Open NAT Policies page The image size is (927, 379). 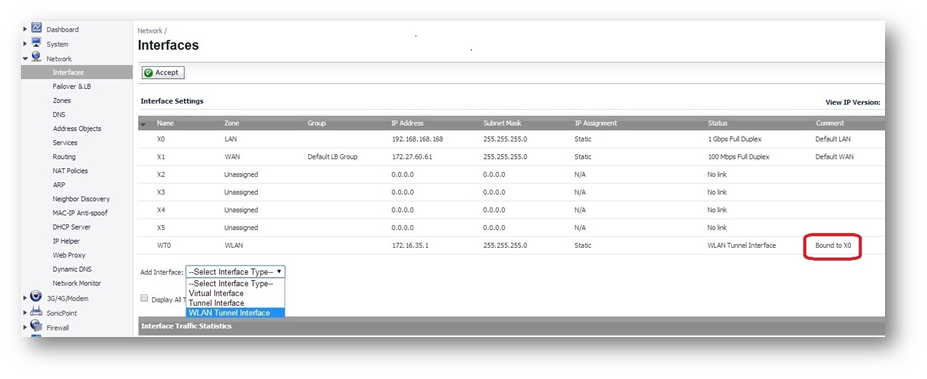click(70, 171)
